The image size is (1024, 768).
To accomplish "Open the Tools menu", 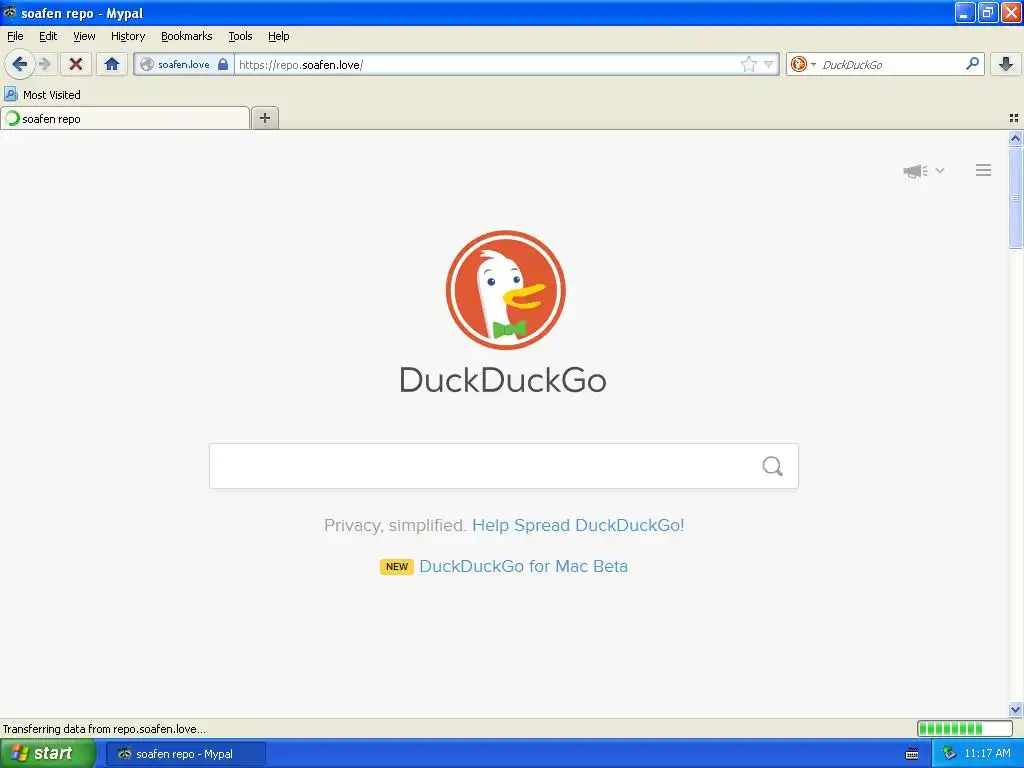I will (x=240, y=36).
